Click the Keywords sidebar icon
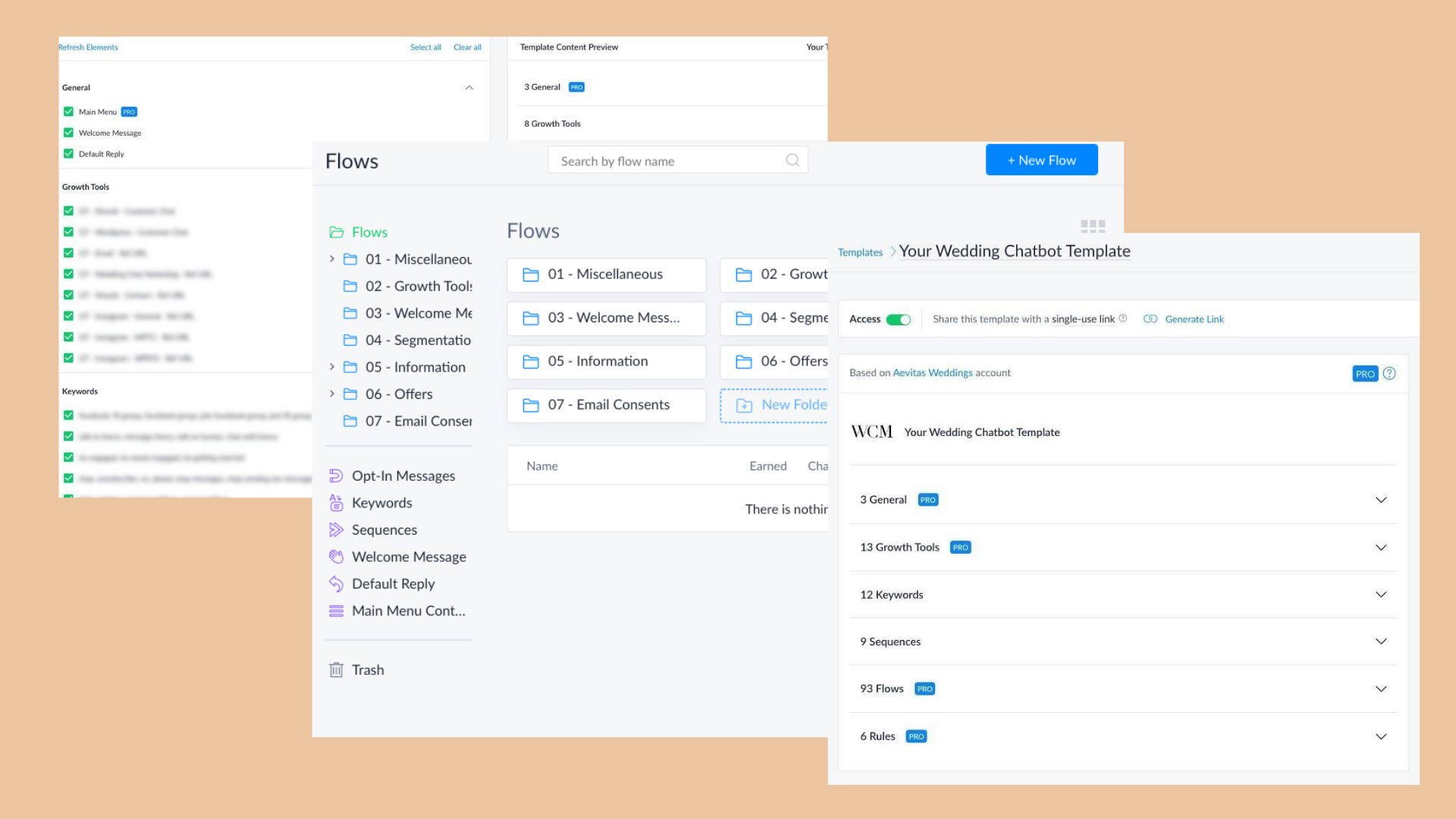Viewport: 1456px width, 819px height. [x=336, y=503]
